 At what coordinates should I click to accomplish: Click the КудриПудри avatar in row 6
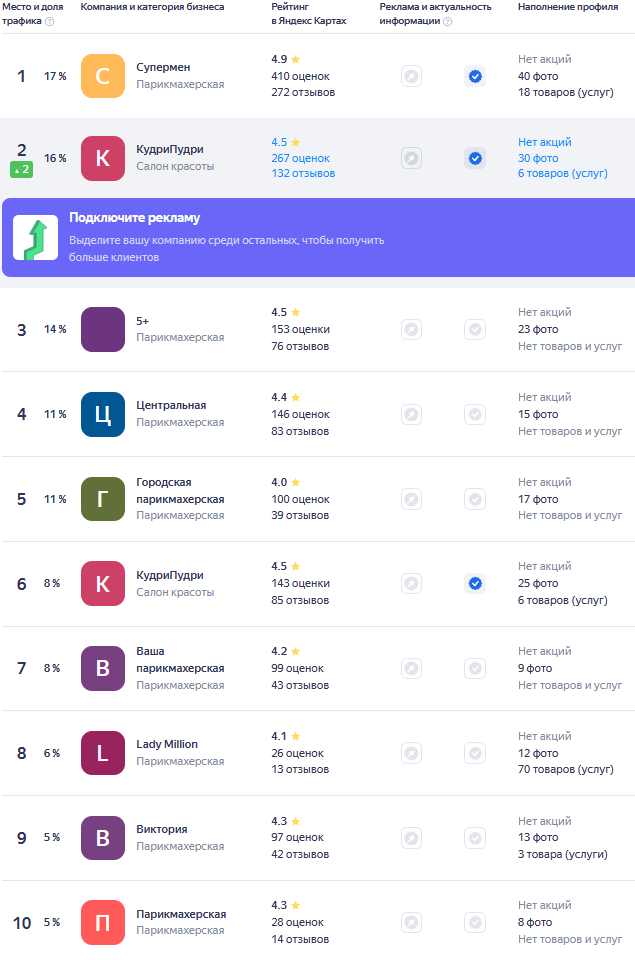(x=103, y=583)
